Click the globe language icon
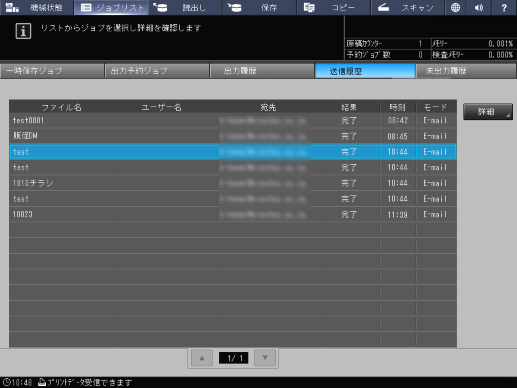The width and height of the screenshot is (517, 388). 455,7
